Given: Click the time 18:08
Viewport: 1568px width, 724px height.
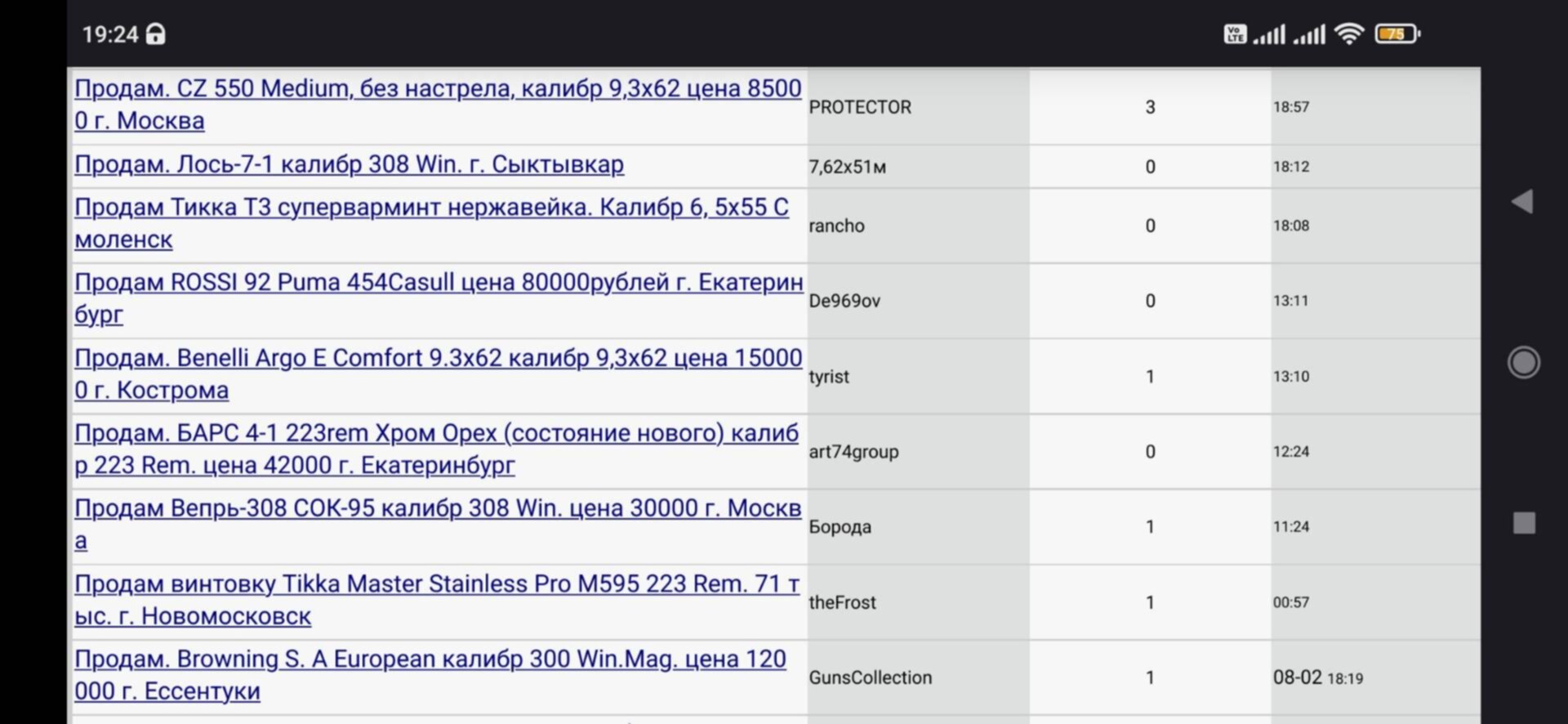Looking at the screenshot, I should tap(1291, 226).
